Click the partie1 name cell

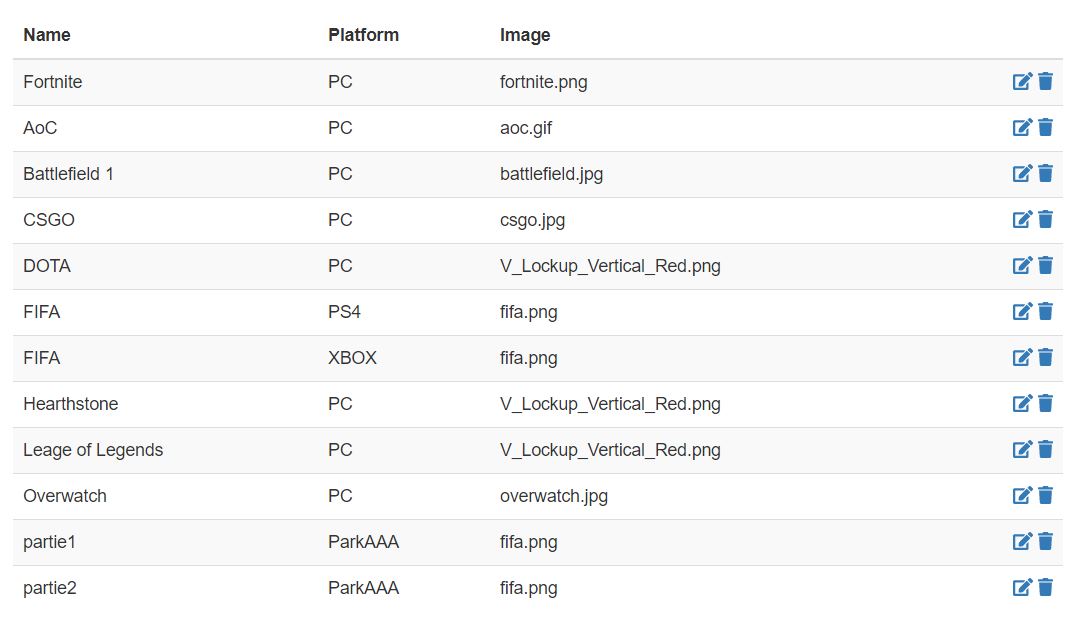[x=50, y=542]
